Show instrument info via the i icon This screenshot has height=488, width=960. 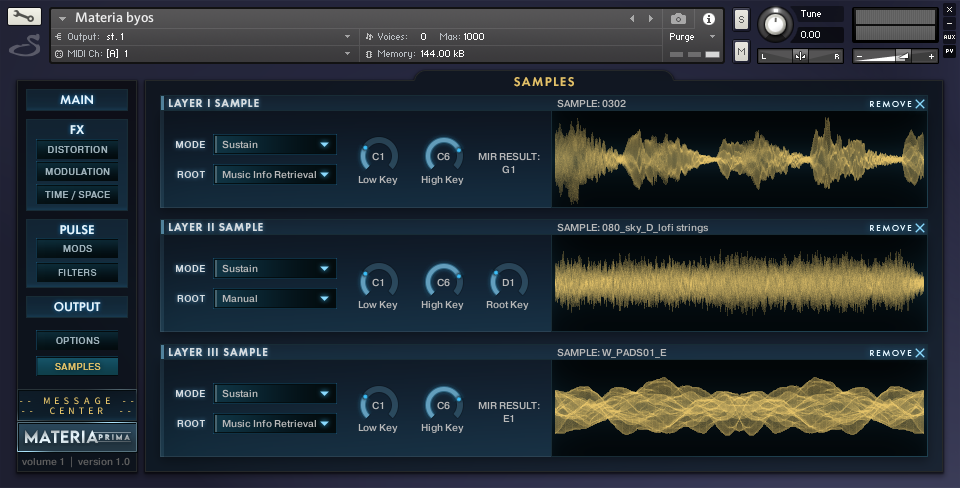click(x=708, y=19)
